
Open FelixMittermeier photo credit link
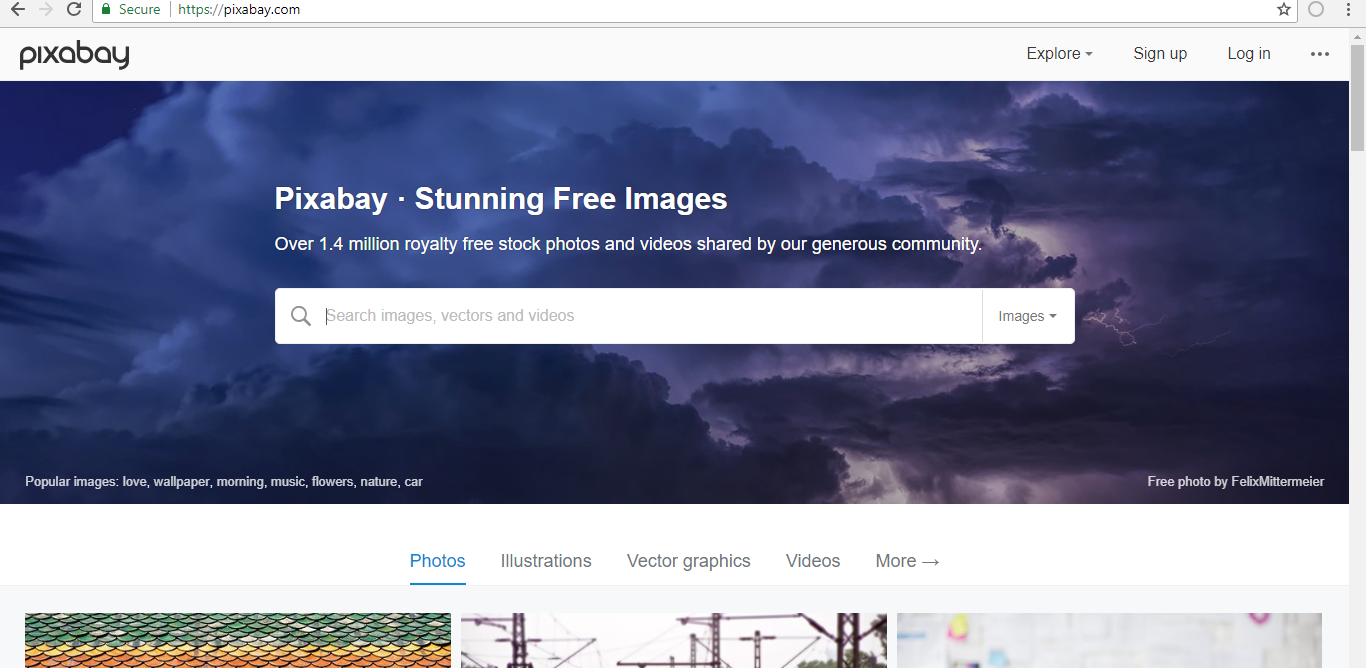[1278, 482]
